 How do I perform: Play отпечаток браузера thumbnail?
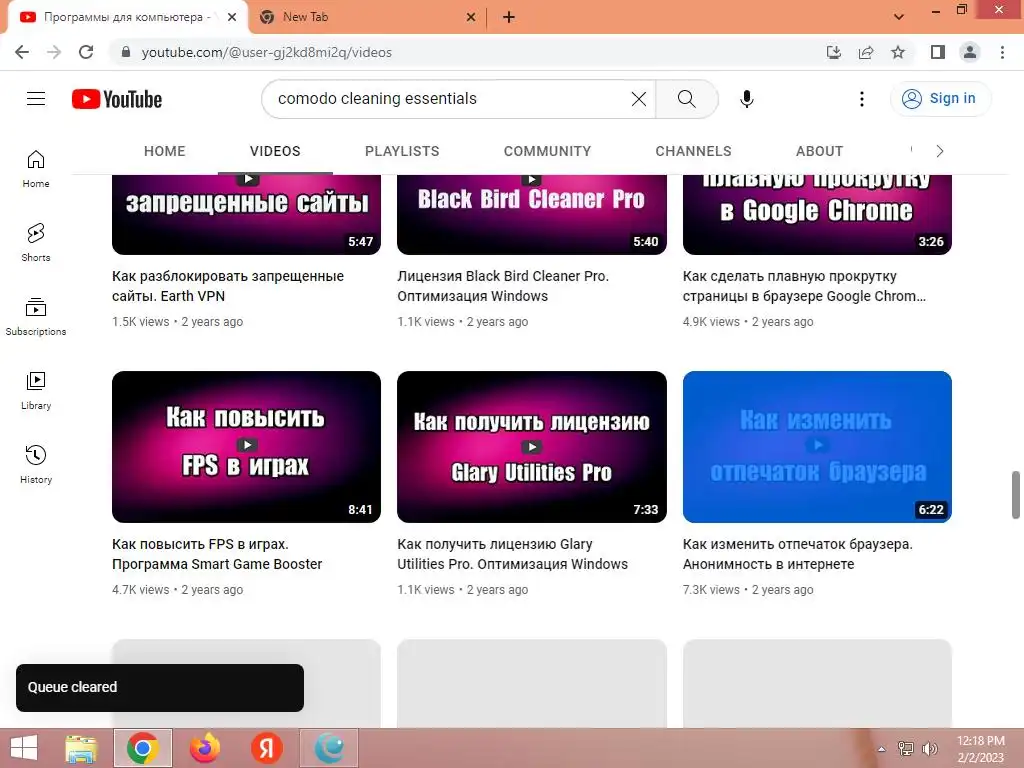click(x=817, y=447)
